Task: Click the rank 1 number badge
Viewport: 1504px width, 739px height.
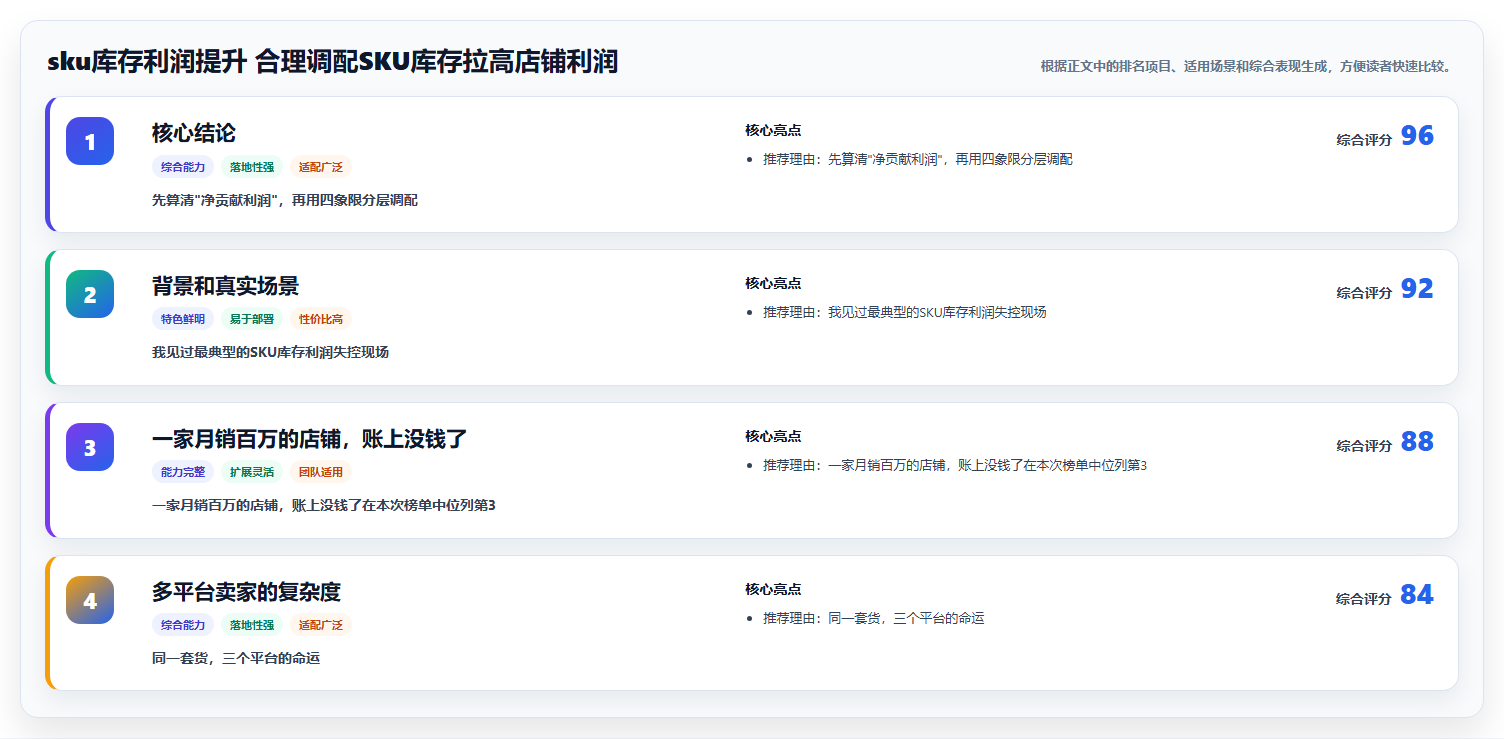Action: click(90, 141)
